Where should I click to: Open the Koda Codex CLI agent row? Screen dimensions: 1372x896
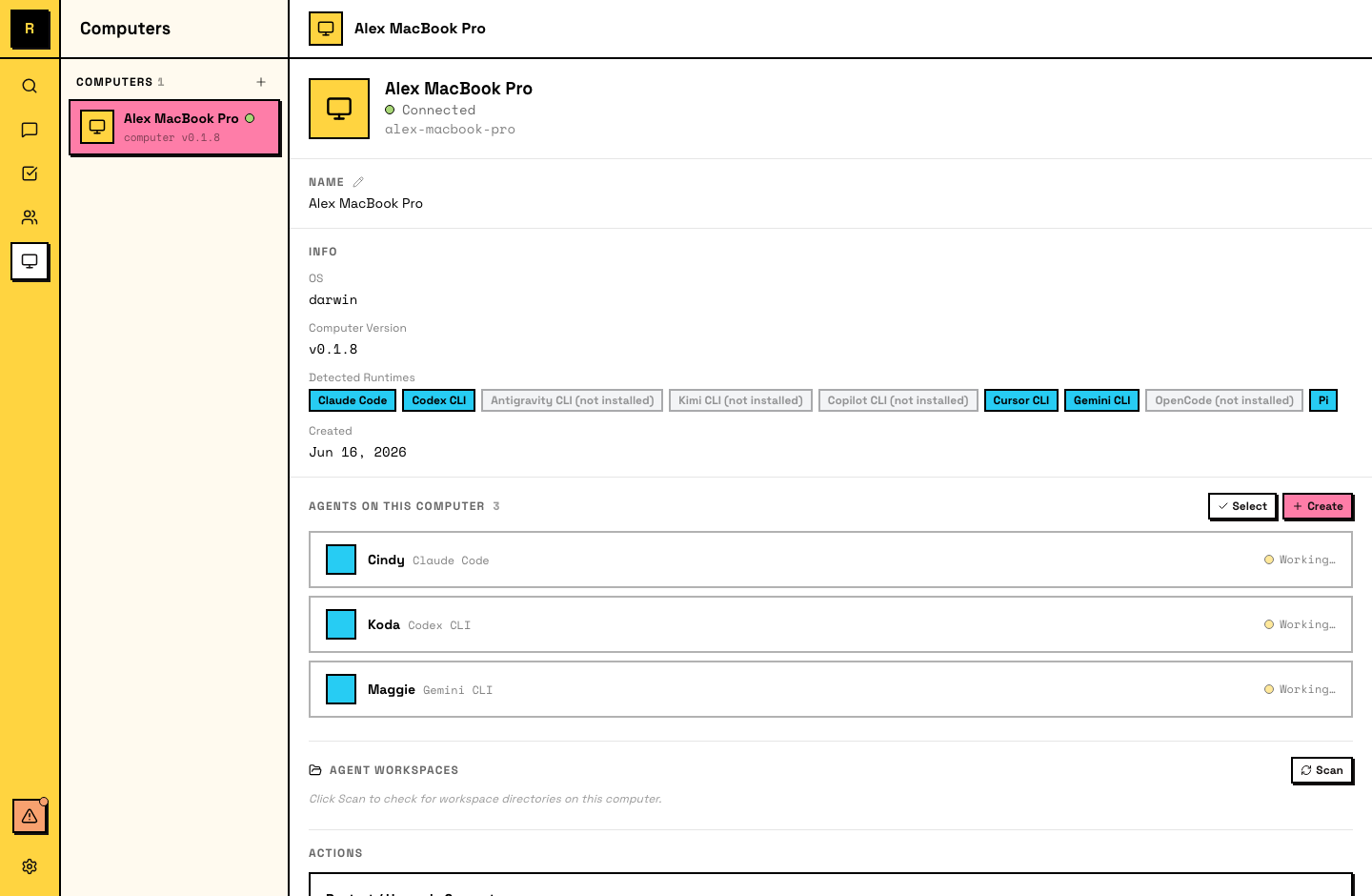(831, 624)
